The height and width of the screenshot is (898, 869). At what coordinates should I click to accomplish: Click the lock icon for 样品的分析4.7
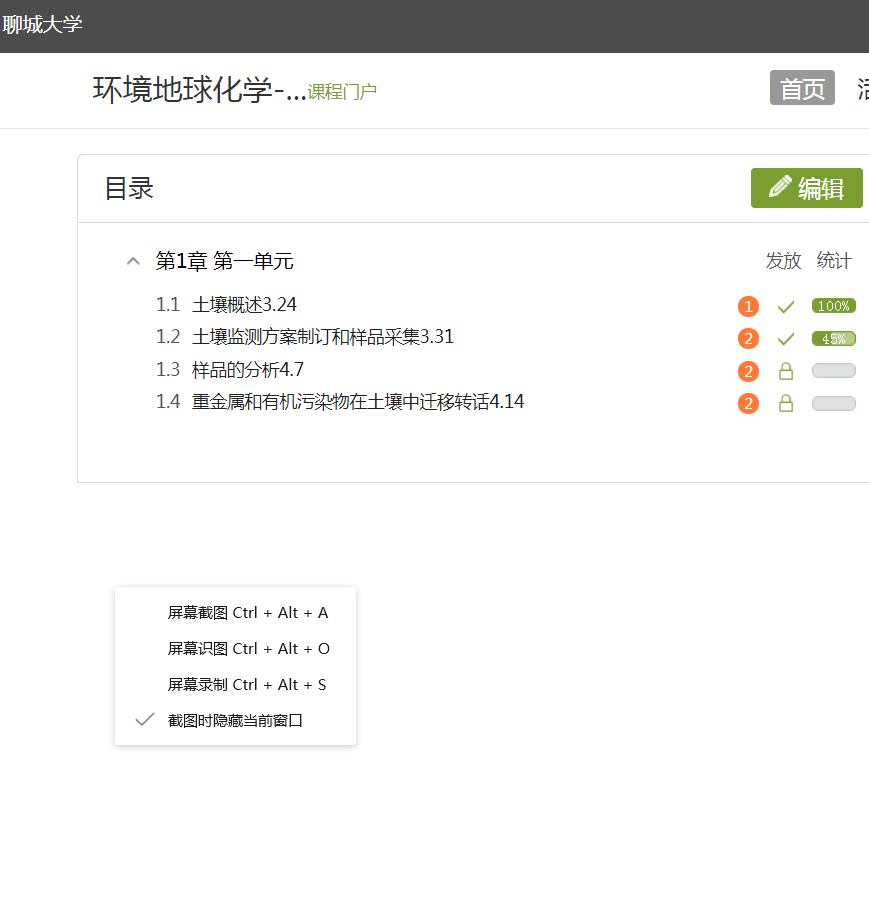(786, 372)
